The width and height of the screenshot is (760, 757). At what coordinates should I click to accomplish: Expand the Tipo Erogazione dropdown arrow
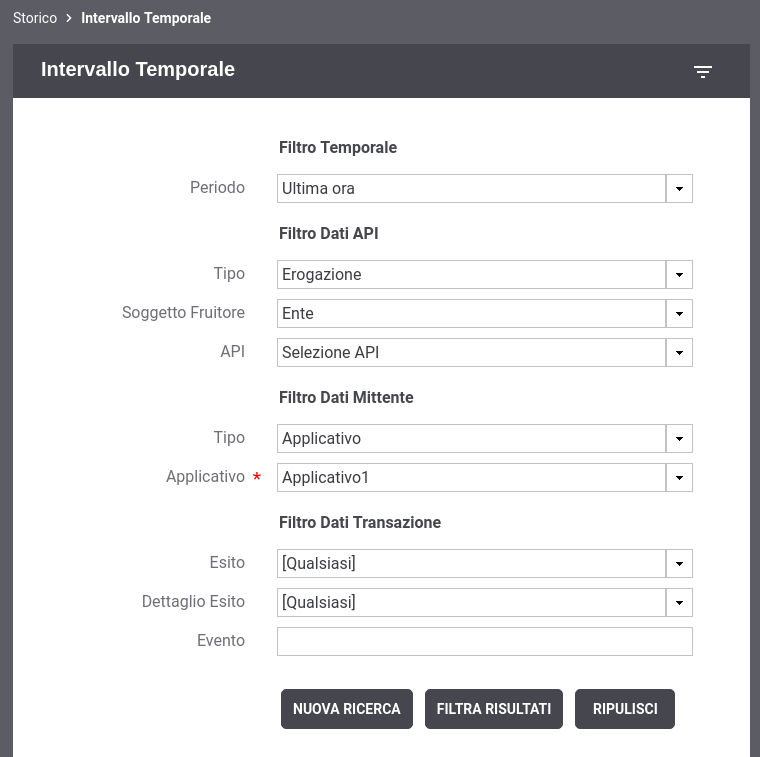[680, 275]
